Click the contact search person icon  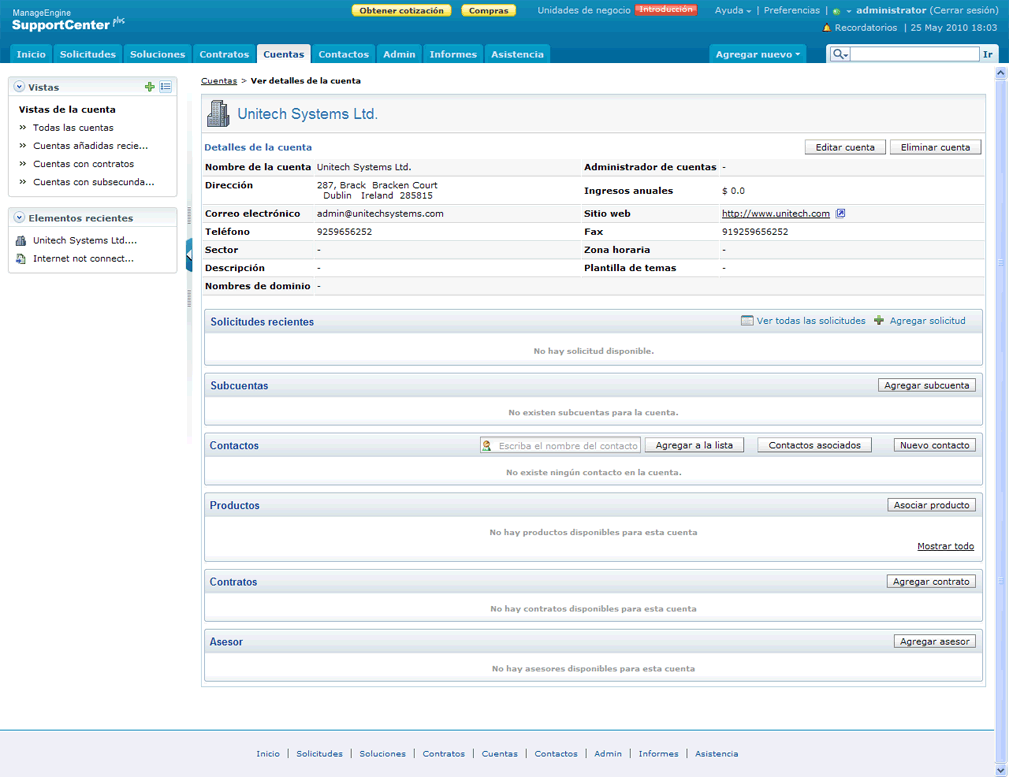click(487, 445)
